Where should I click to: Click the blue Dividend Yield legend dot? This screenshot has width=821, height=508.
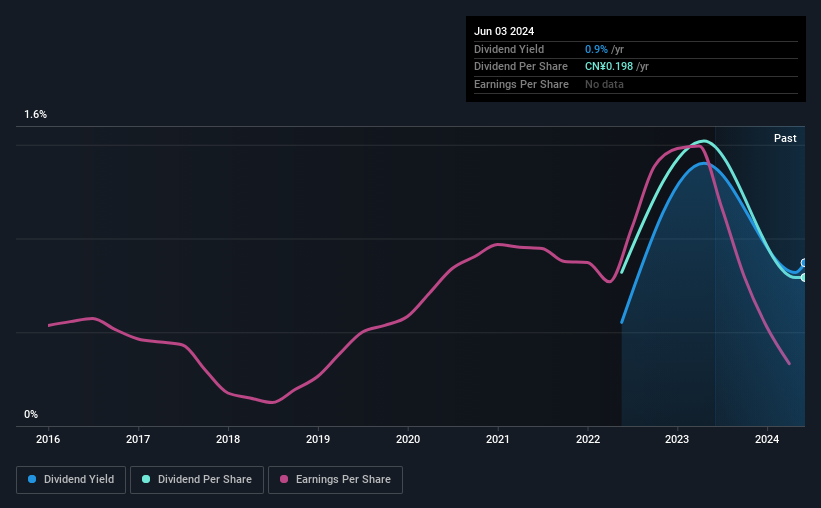pos(32,479)
